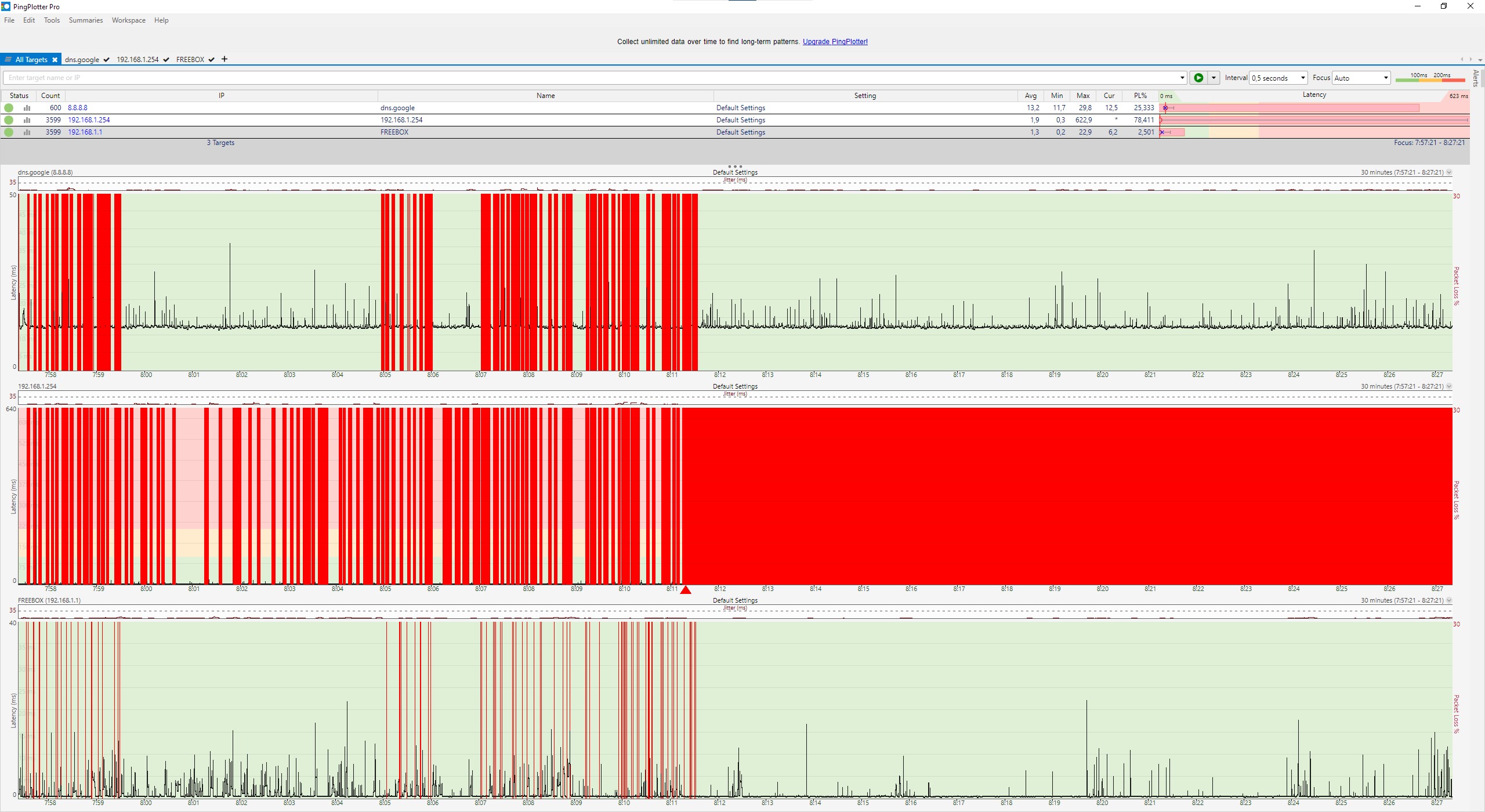Click bar graph icon for 8.8.8.8 row

pos(27,108)
